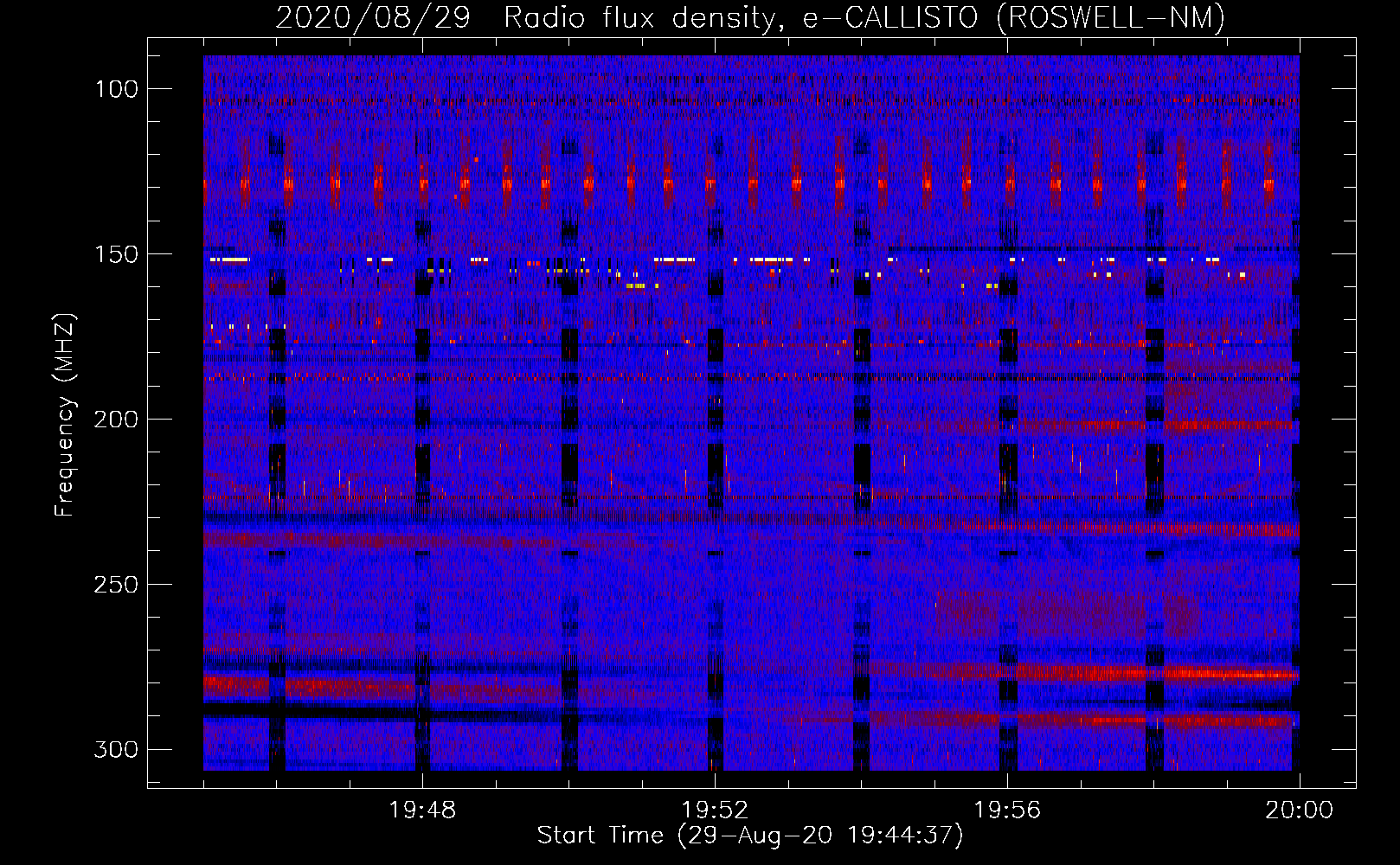Image resolution: width=1400 pixels, height=865 pixels.
Task: Click the 19:48 time tick label
Action: tap(422, 811)
